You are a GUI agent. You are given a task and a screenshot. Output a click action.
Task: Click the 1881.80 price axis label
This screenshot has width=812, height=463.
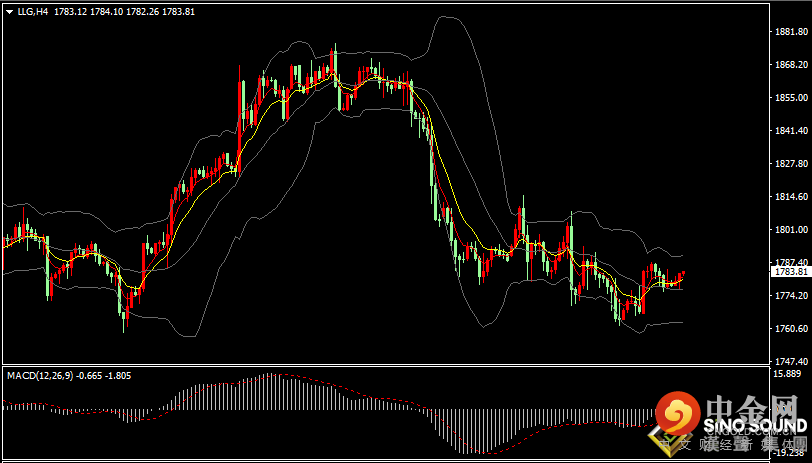791,32
